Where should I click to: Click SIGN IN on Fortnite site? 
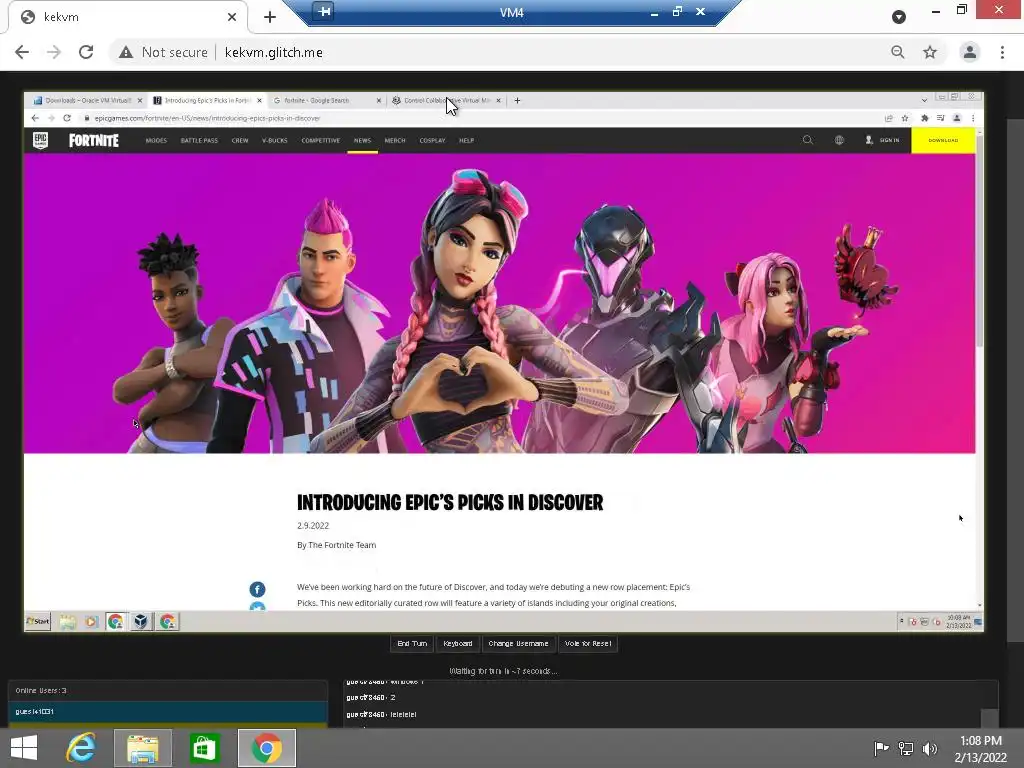[882, 140]
